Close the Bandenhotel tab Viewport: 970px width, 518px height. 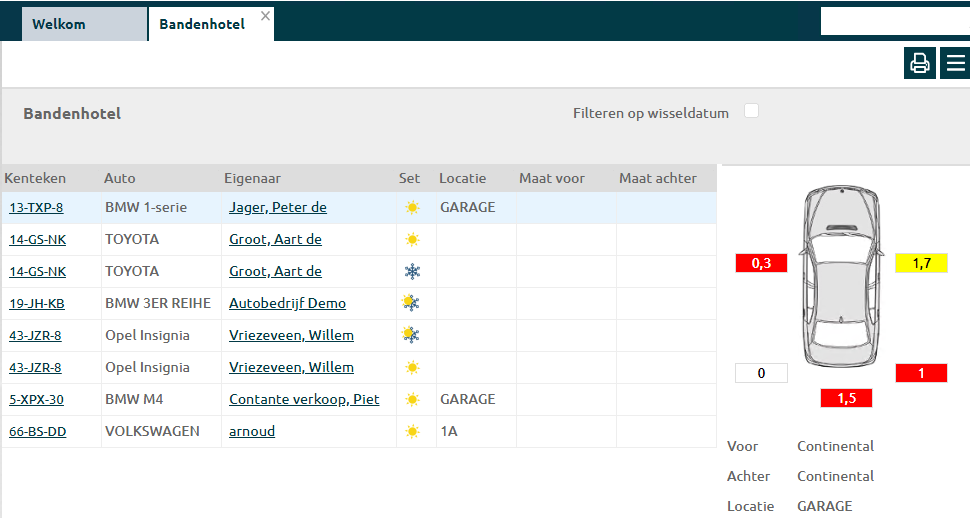point(265,16)
